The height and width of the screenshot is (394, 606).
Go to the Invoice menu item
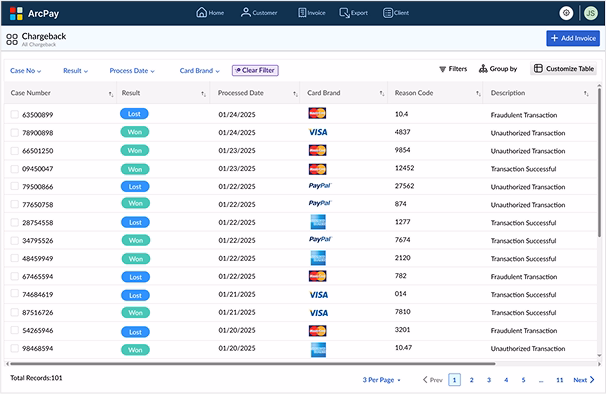(312, 13)
